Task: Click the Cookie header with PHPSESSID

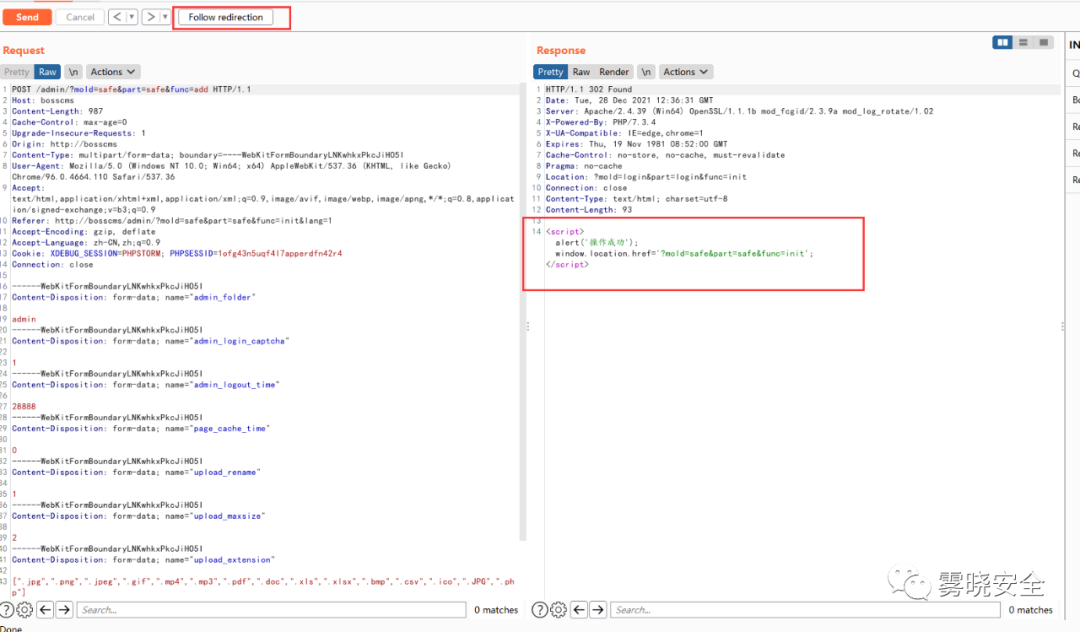Action: pos(177,254)
